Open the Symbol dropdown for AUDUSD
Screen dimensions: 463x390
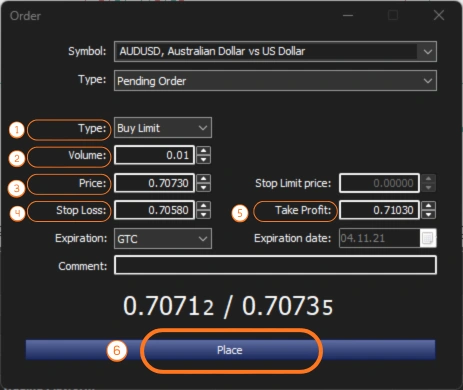point(275,51)
